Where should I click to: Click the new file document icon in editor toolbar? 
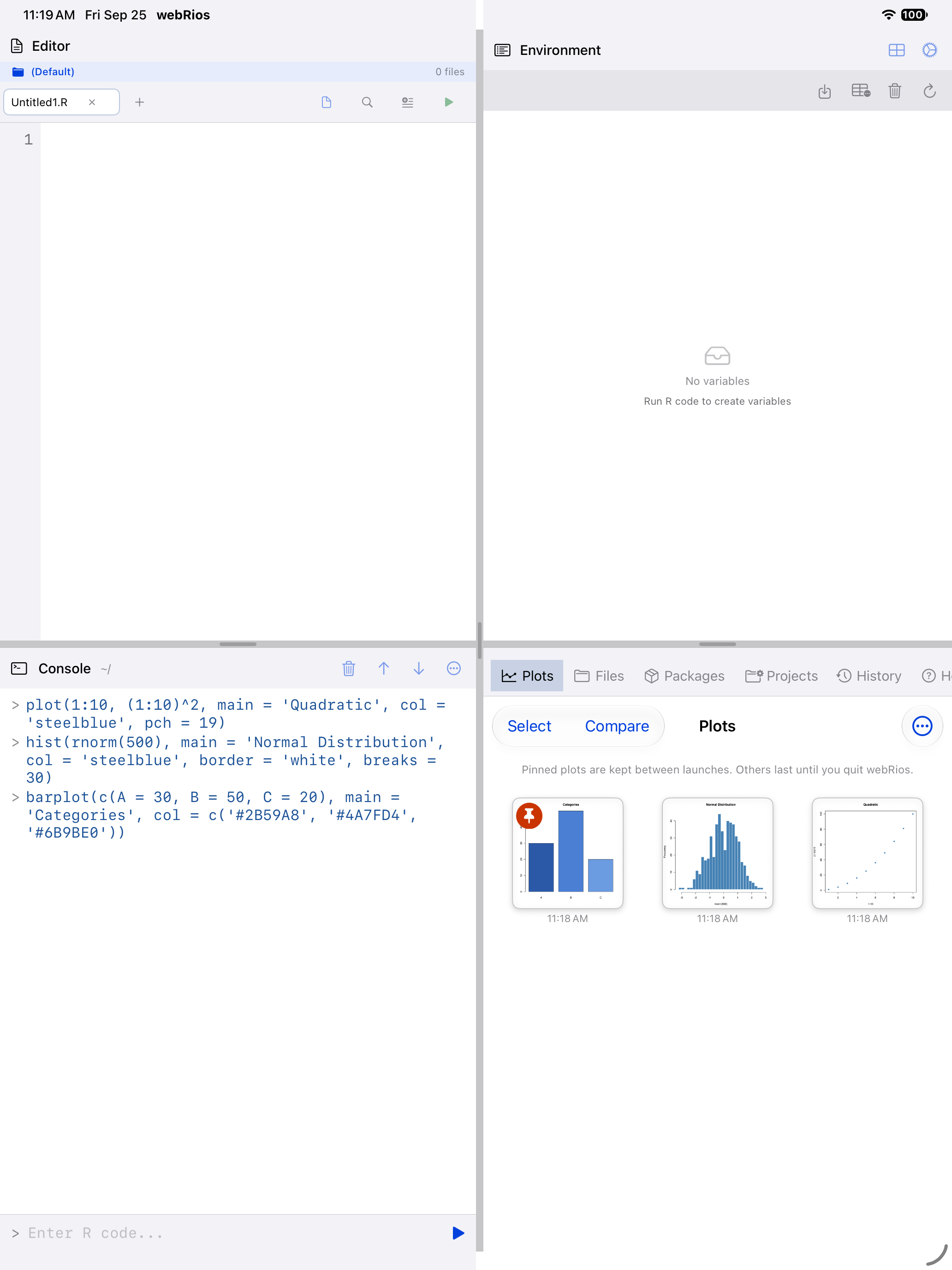pos(327,102)
